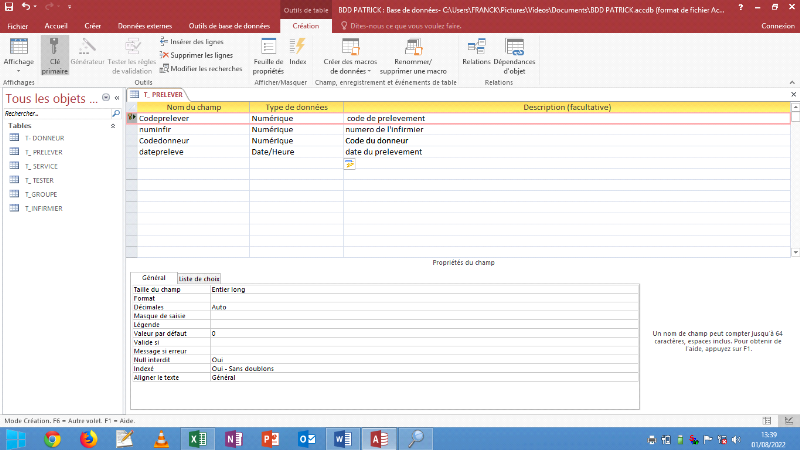
Task: Open the Fichier menu
Action: (18, 26)
